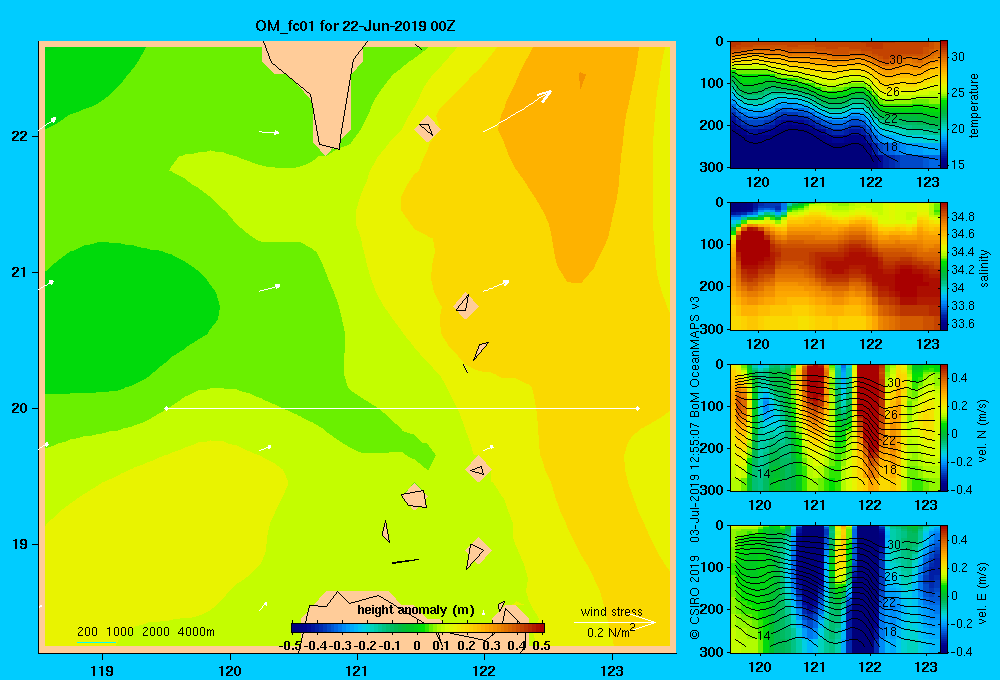1000x680 pixels.
Task: Click the vertical "03-Jul-2019 12:55:07" timestamp
Action: pos(695,482)
